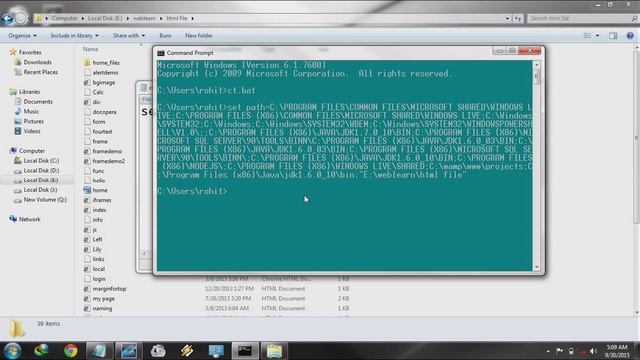This screenshot has width=640, height=360.
Task: Select the home_files folder
Action: click(x=106, y=62)
